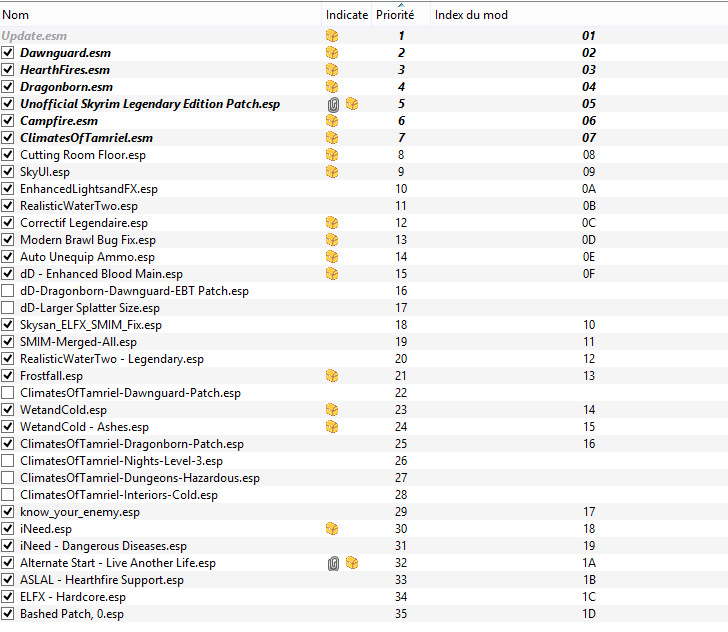Image resolution: width=728 pixels, height=632 pixels.
Task: Sort the list by the Nom column
Action: [160, 15]
